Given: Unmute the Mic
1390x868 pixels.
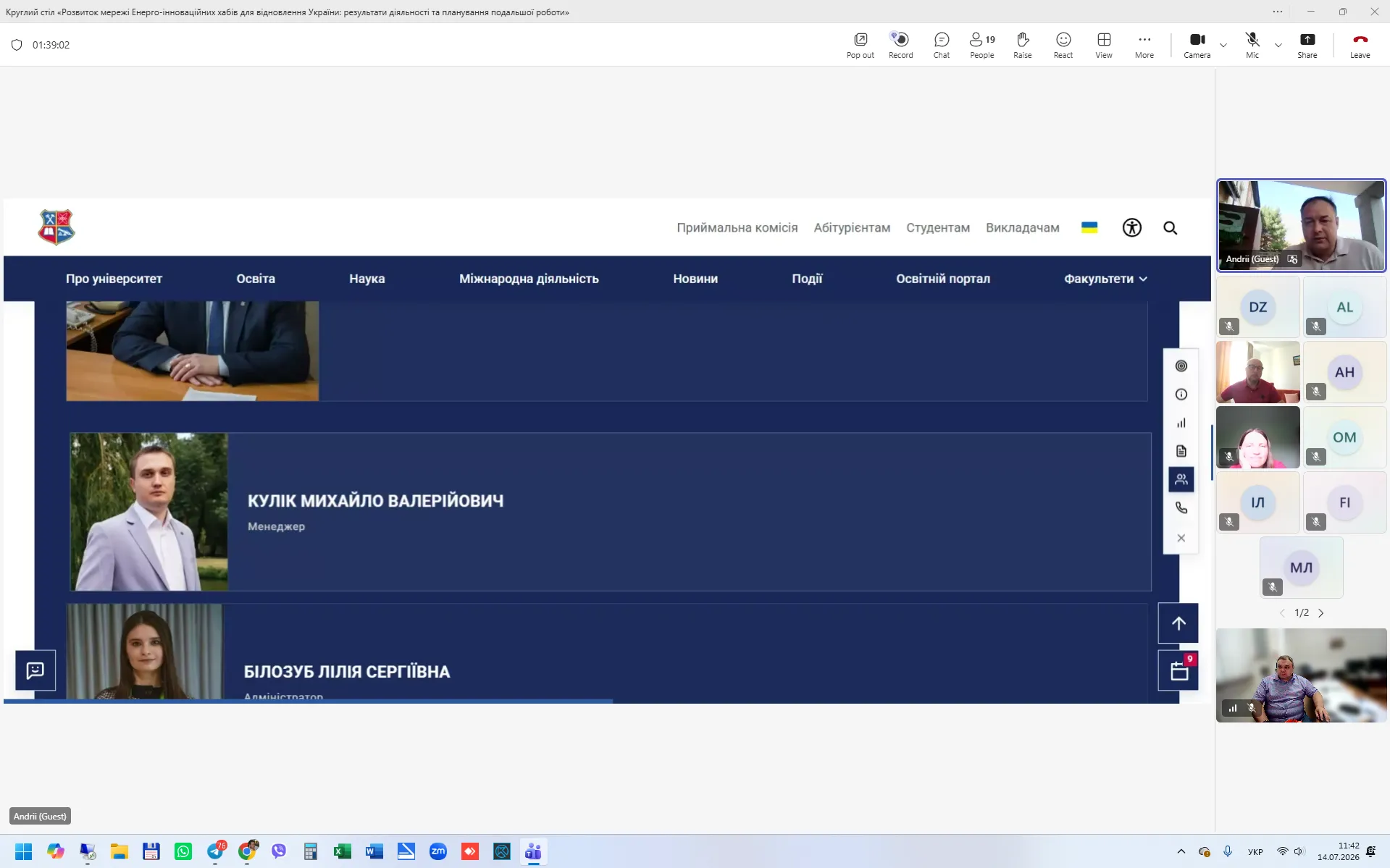Looking at the screenshot, I should [x=1252, y=45].
